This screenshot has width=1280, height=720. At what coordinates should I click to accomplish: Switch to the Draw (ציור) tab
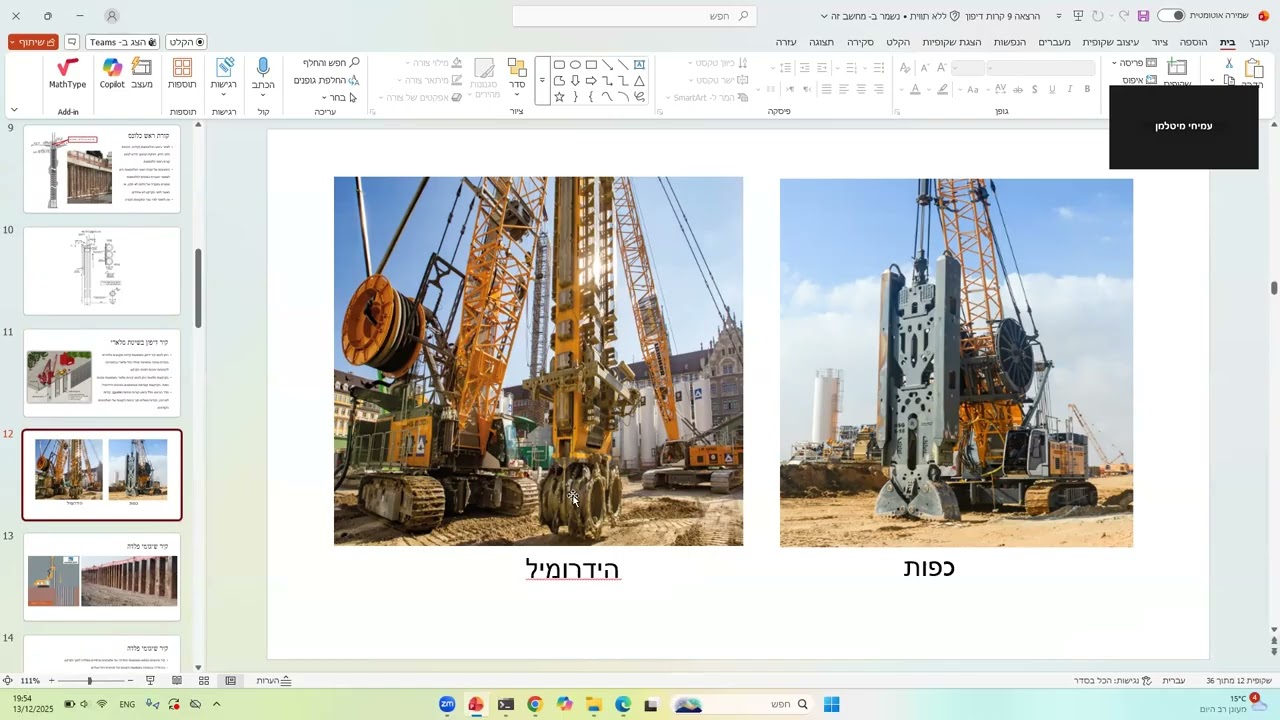point(1160,42)
